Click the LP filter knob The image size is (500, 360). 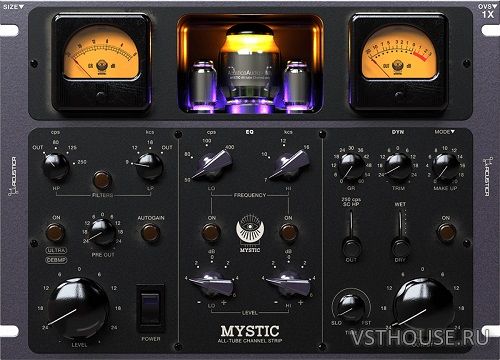pyautogui.click(x=149, y=166)
